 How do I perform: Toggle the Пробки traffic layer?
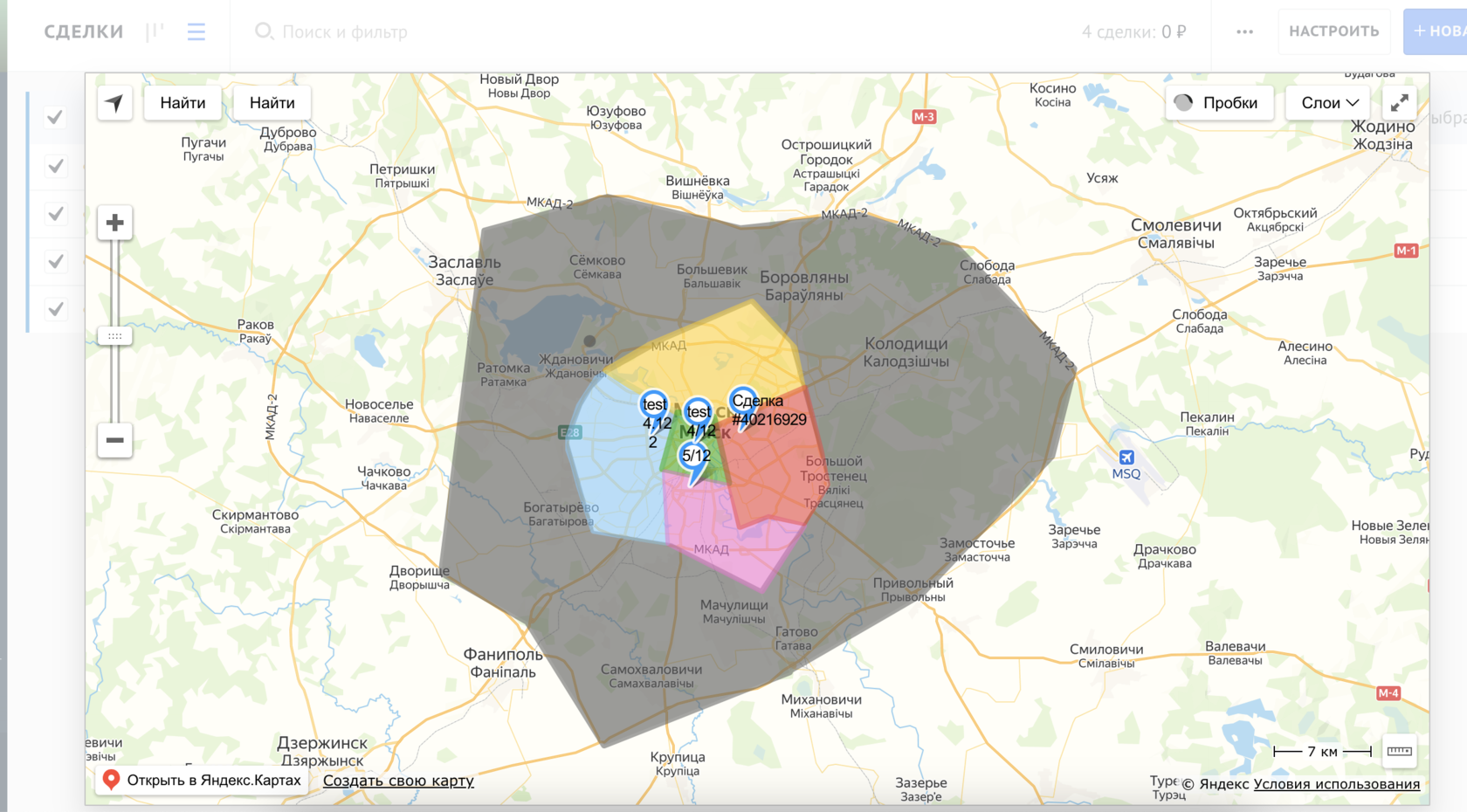pos(1219,103)
